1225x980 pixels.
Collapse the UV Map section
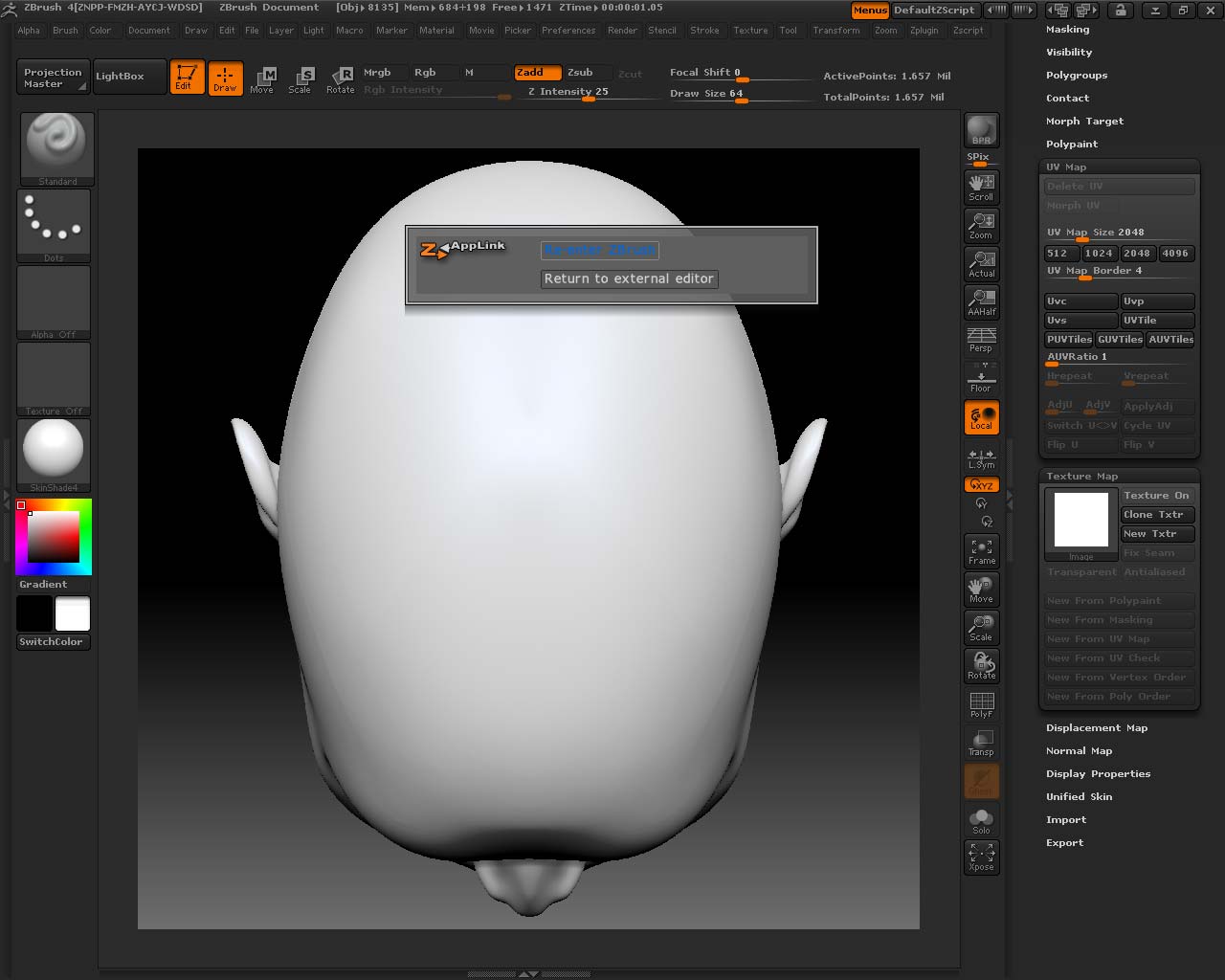click(1066, 167)
